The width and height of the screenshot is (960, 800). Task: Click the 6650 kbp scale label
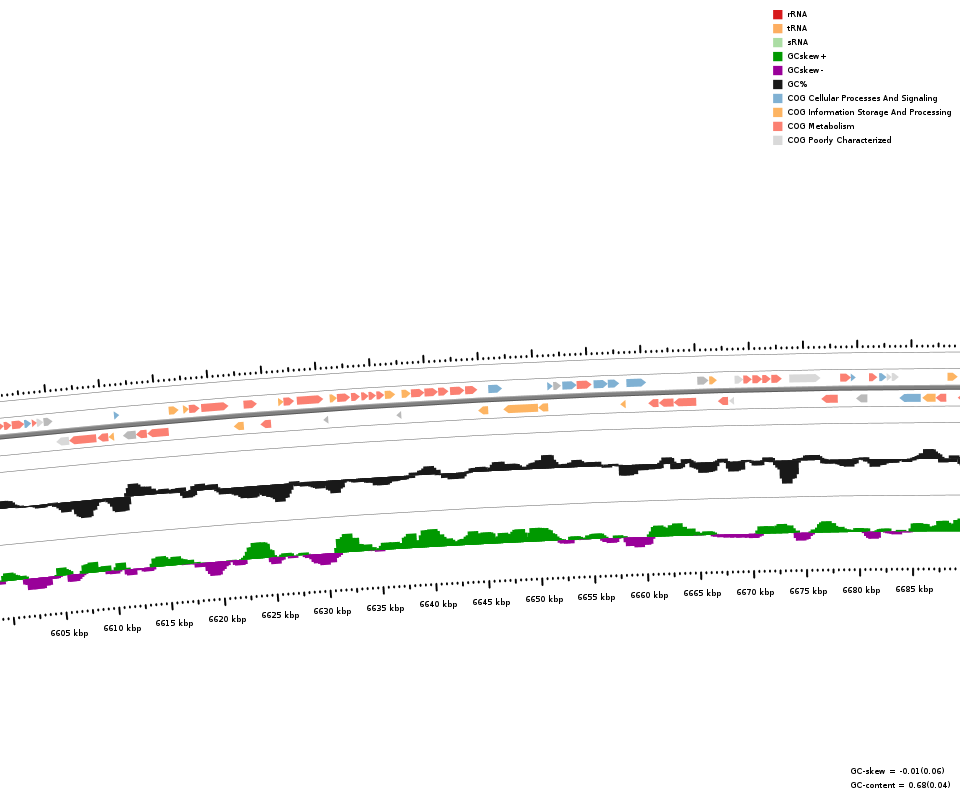[x=544, y=599]
